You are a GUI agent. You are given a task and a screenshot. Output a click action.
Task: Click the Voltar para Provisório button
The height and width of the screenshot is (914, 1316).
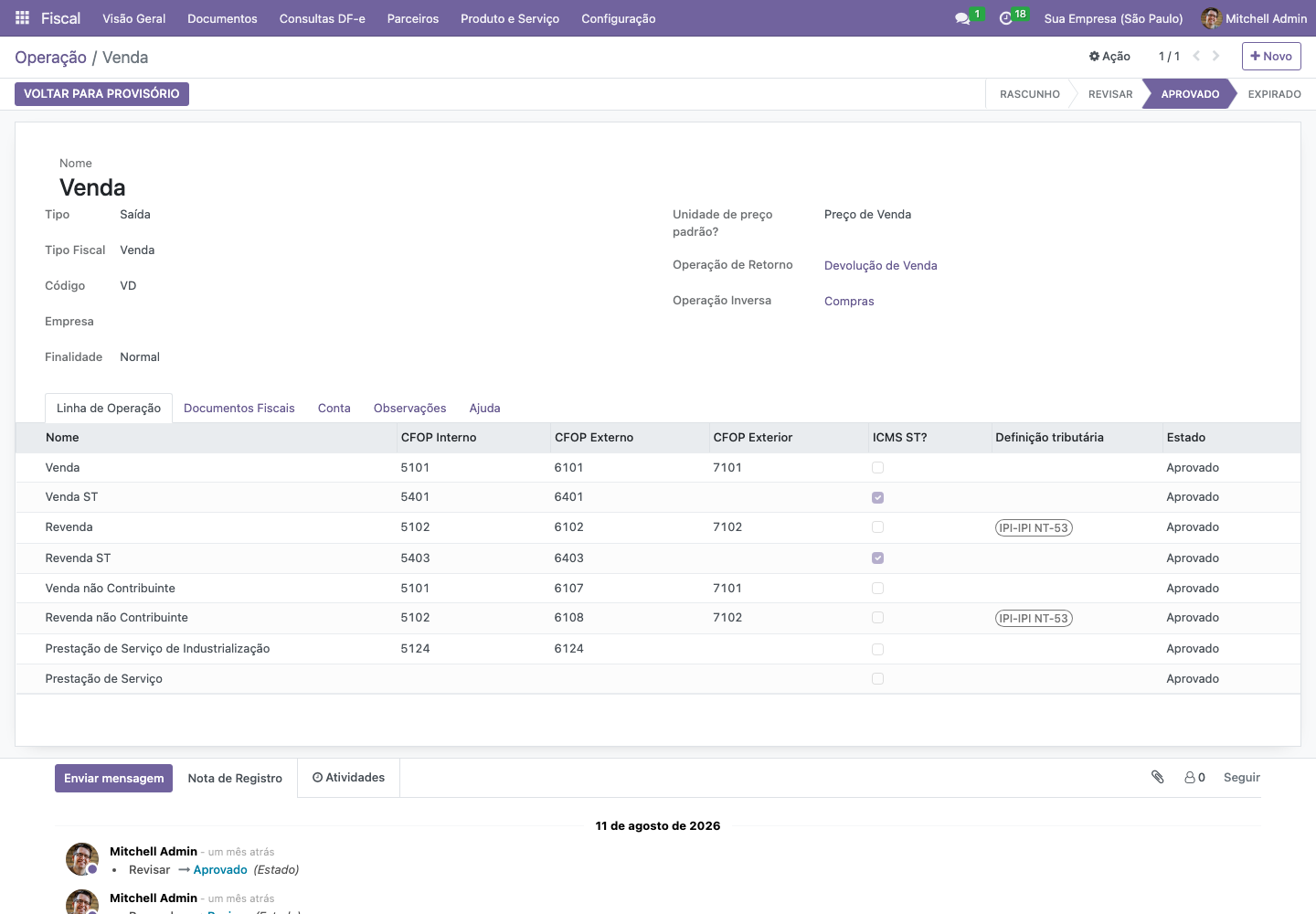coord(101,94)
